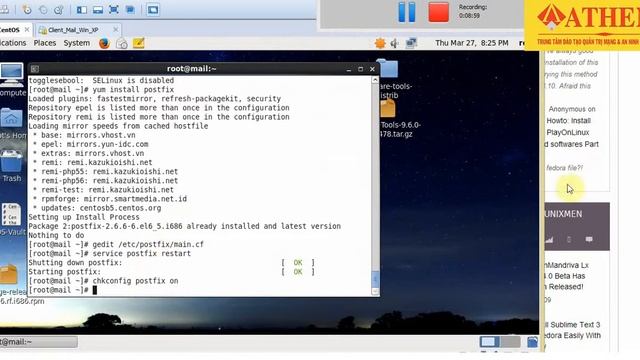Open the Places menu
Screen dimensions: 640x360
(44, 43)
